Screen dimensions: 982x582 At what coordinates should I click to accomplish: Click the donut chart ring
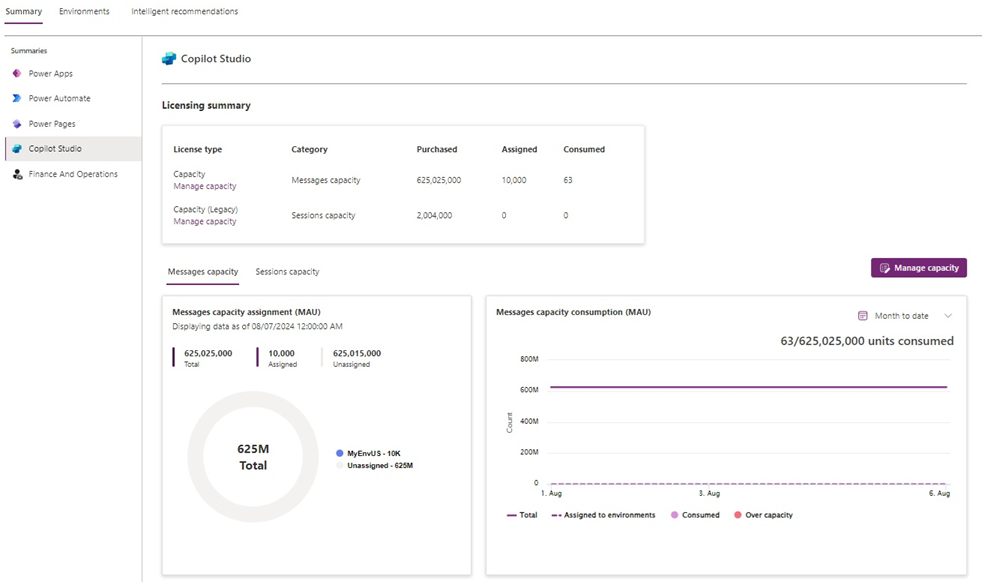click(x=253, y=398)
